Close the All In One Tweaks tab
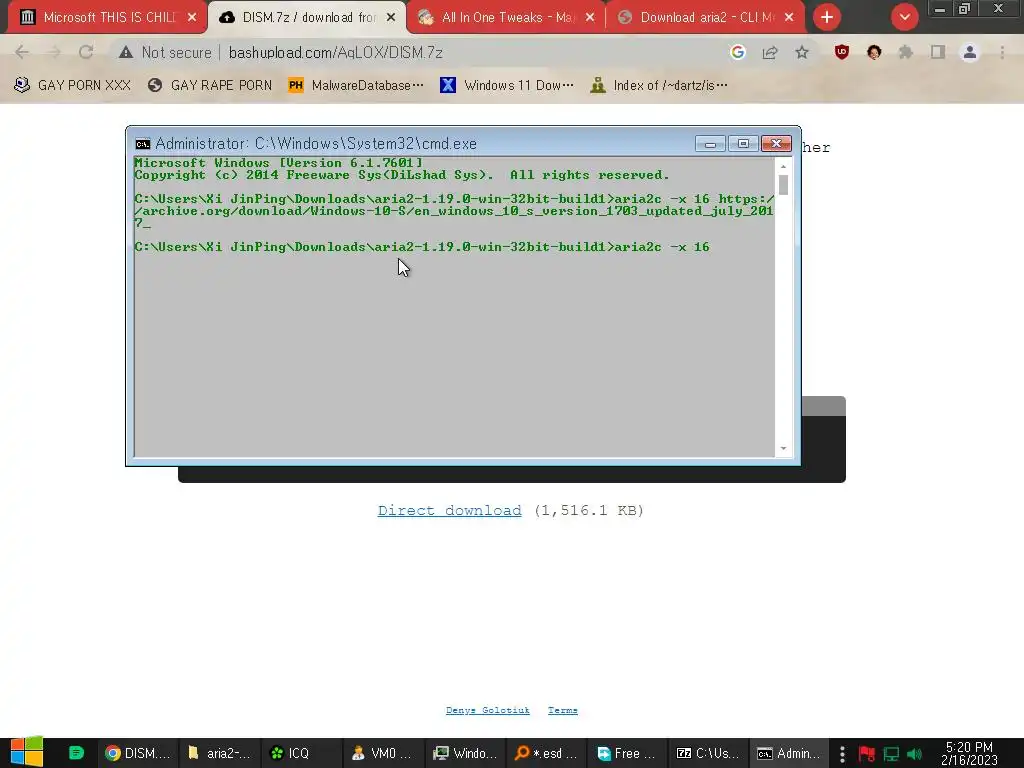 590,17
